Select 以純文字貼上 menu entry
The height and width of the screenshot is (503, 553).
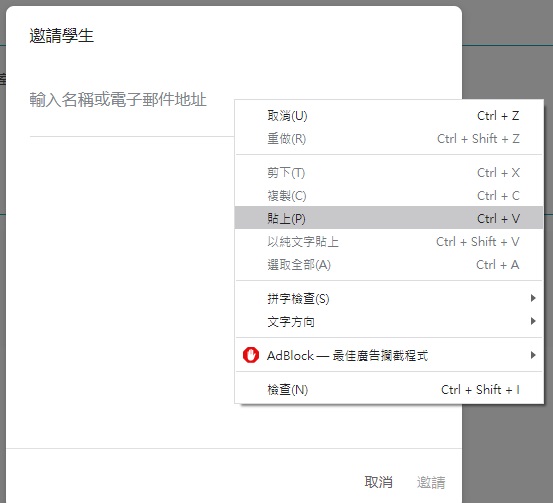[x=389, y=242]
